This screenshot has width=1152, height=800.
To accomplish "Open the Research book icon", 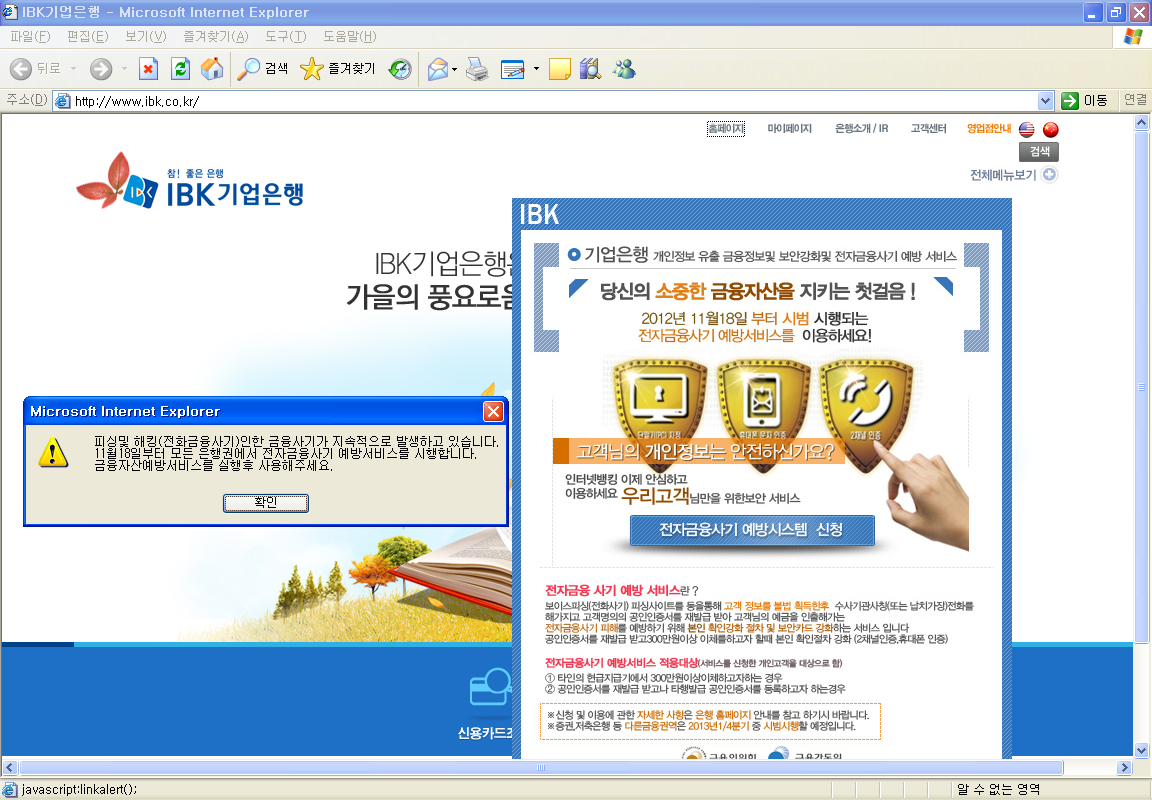I will coord(591,69).
